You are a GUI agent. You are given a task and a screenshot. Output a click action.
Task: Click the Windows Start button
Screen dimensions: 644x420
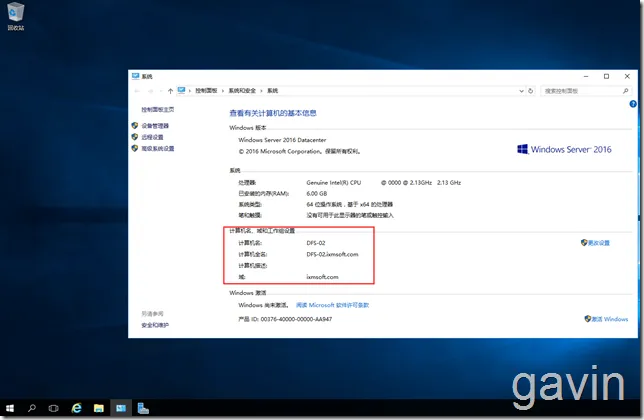[10, 408]
